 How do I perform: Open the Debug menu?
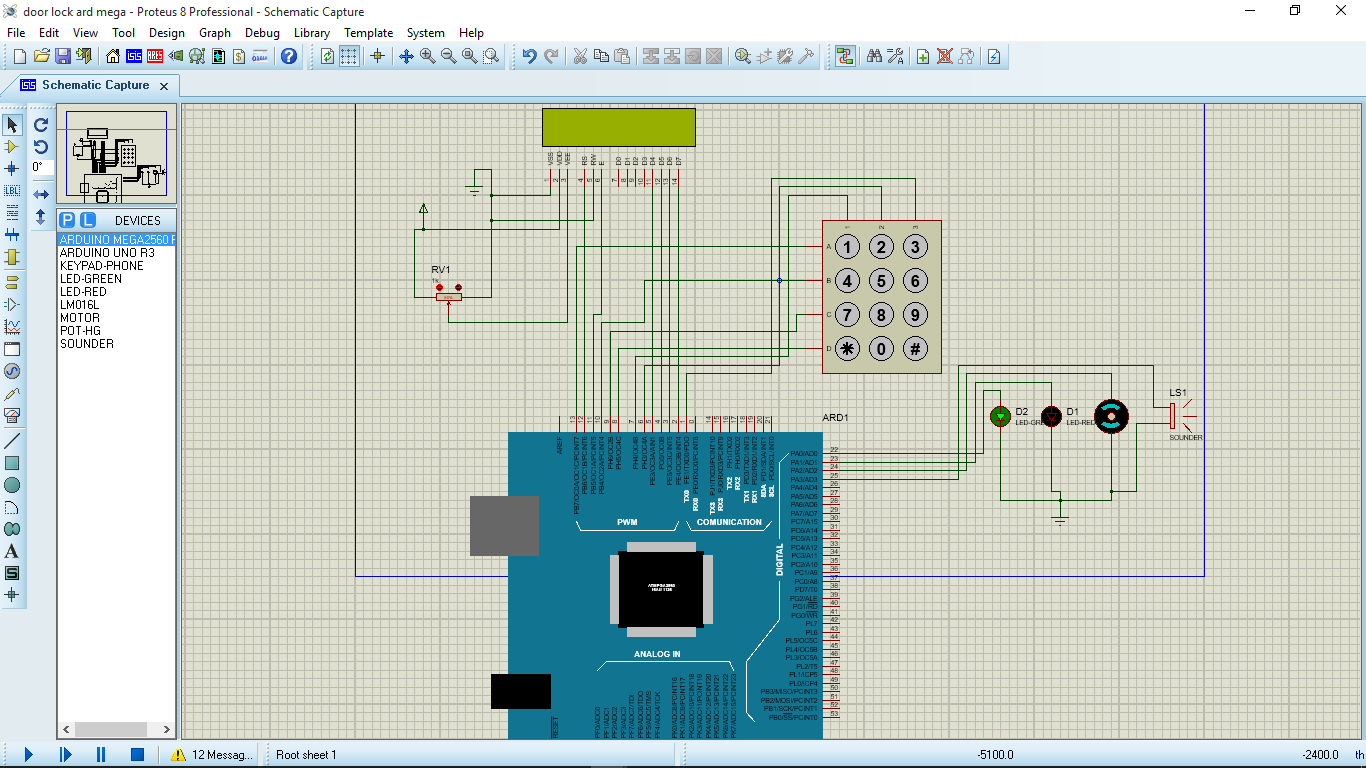coord(262,33)
